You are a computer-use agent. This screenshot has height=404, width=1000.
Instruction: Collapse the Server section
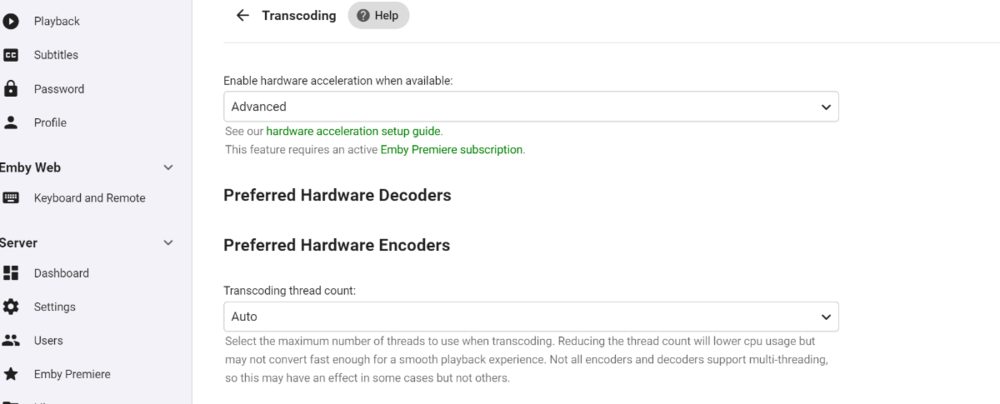168,243
